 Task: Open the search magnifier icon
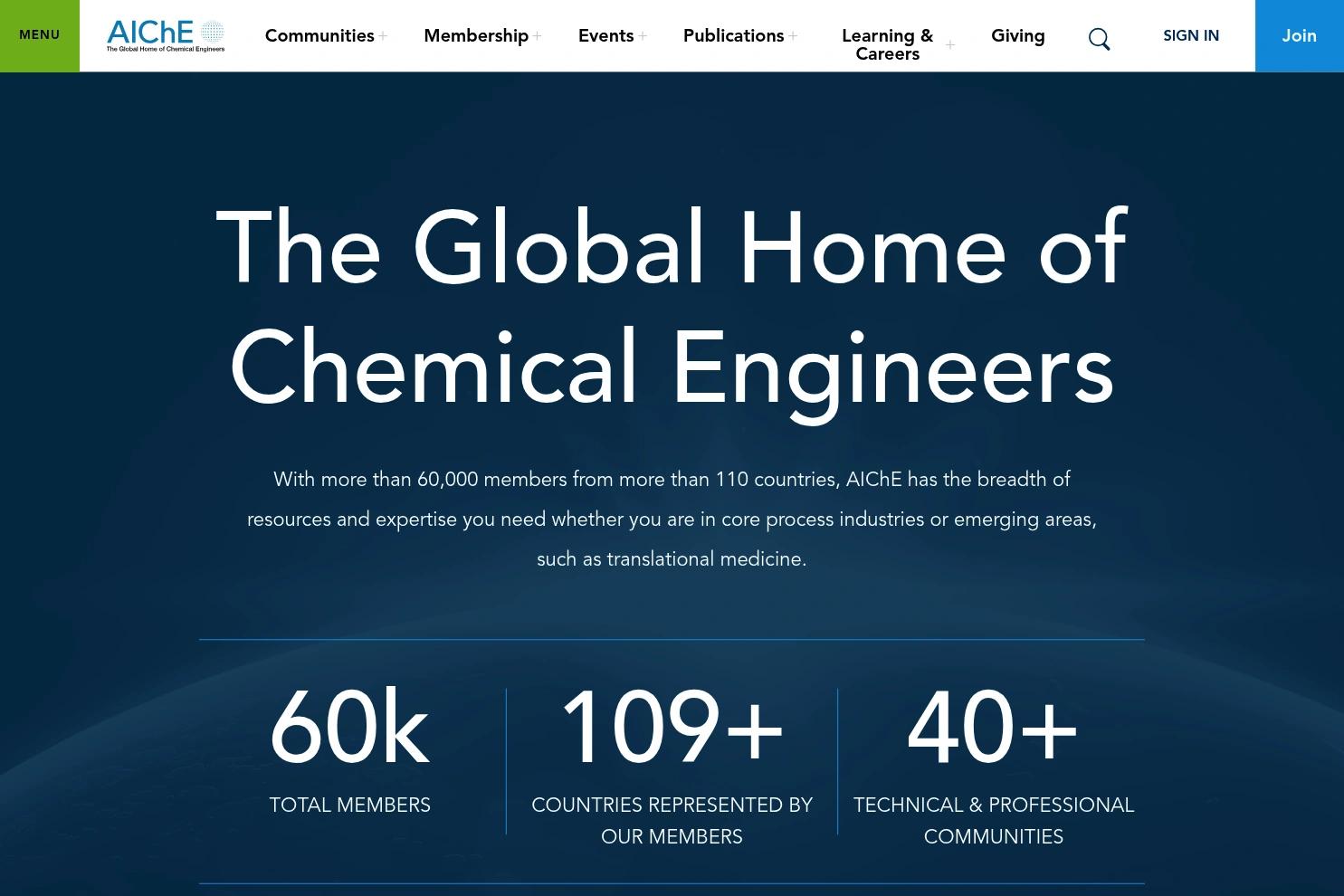pos(1099,39)
